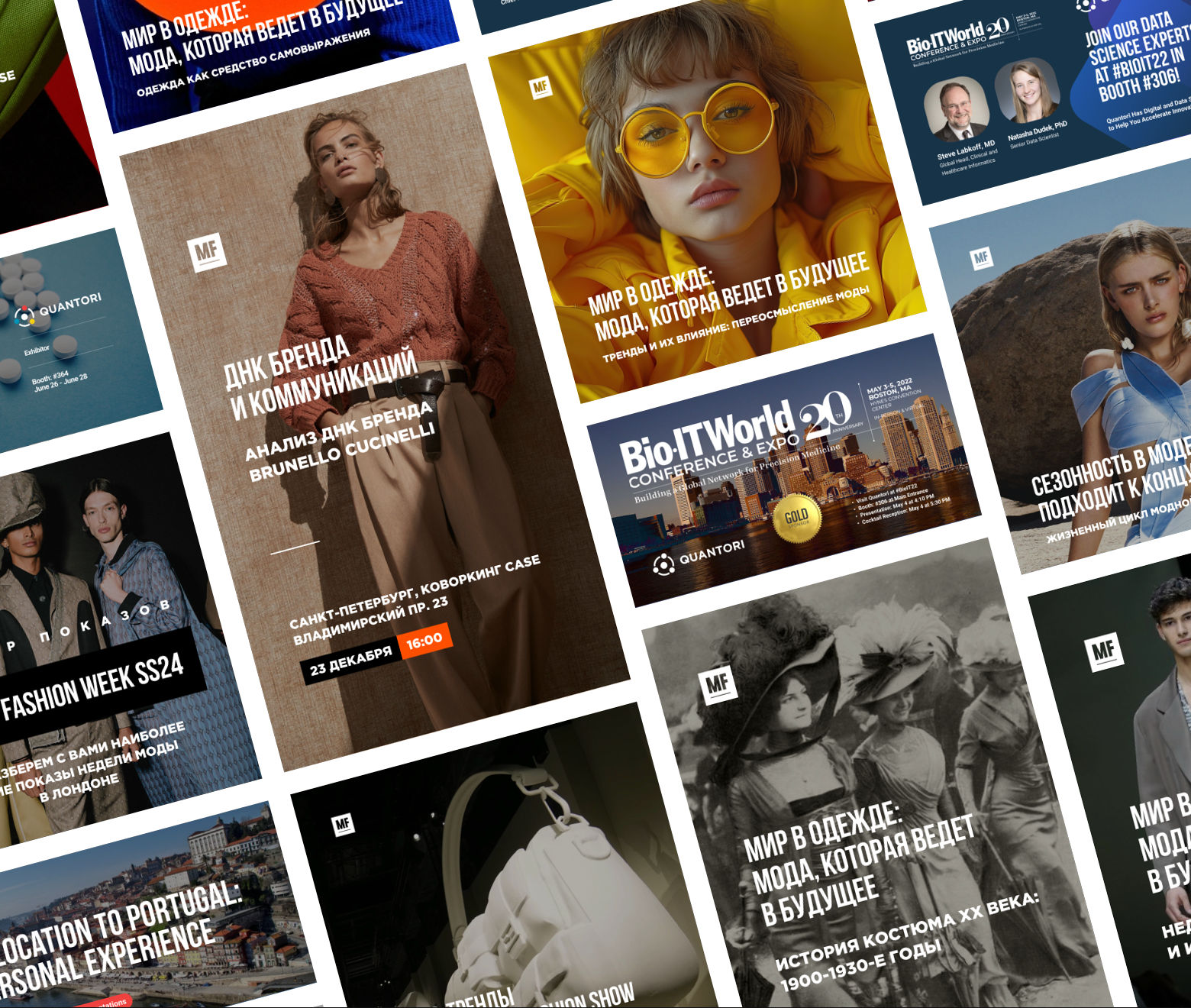The height and width of the screenshot is (1008, 1191).
Task: Click the Gold Sponsor badge
Action: 796,518
